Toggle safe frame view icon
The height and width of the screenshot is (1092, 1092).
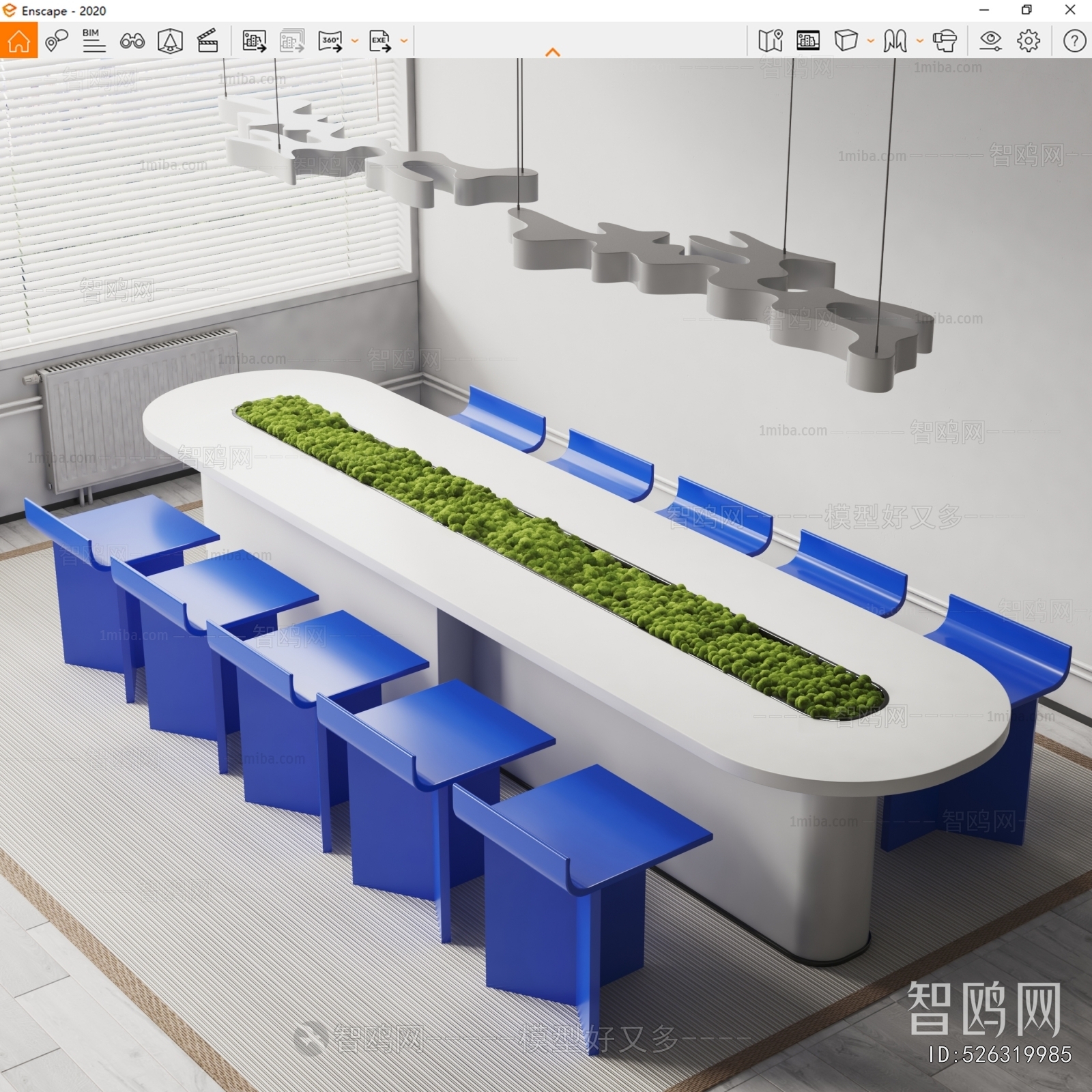[x=170, y=41]
